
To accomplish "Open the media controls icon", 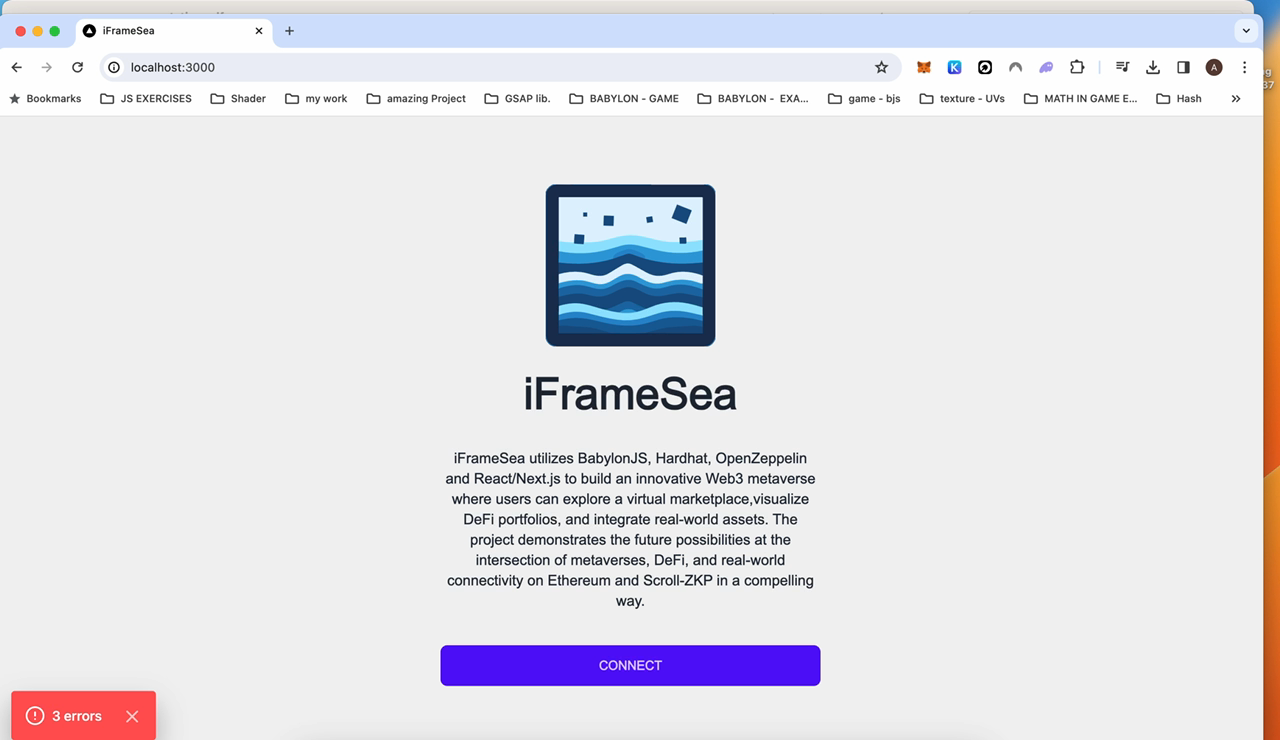I will pyautogui.click(x=1122, y=67).
